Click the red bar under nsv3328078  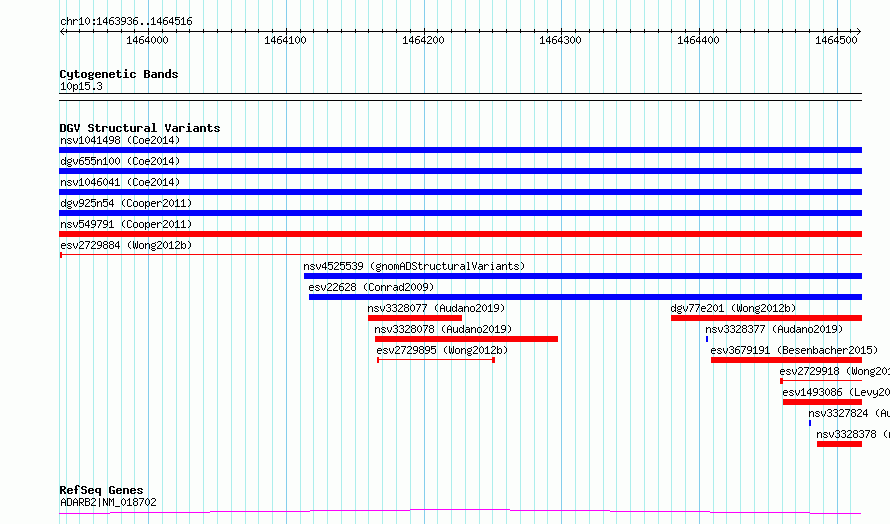tap(467, 339)
